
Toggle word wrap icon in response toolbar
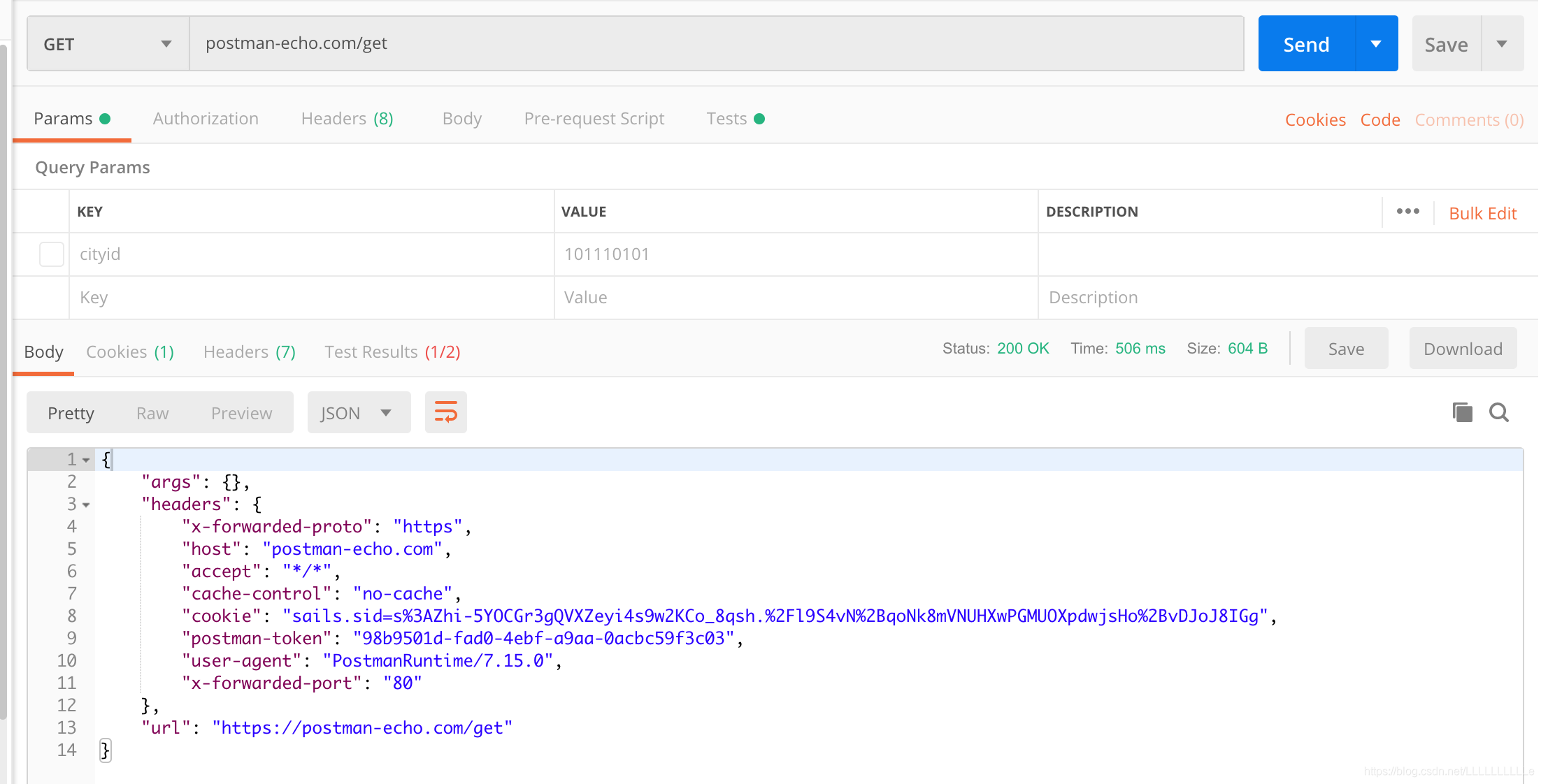pyautogui.click(x=446, y=412)
